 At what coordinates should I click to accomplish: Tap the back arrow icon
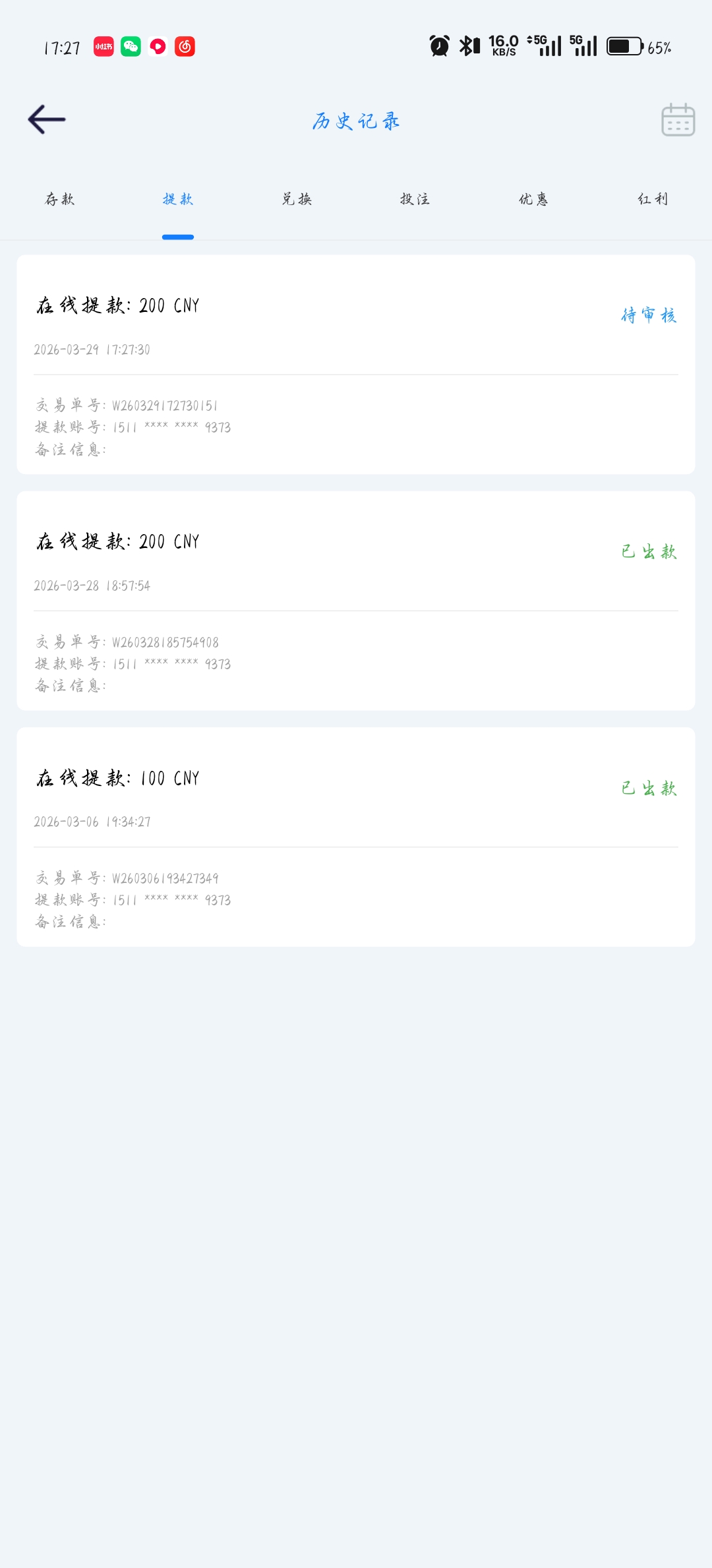pyautogui.click(x=47, y=120)
